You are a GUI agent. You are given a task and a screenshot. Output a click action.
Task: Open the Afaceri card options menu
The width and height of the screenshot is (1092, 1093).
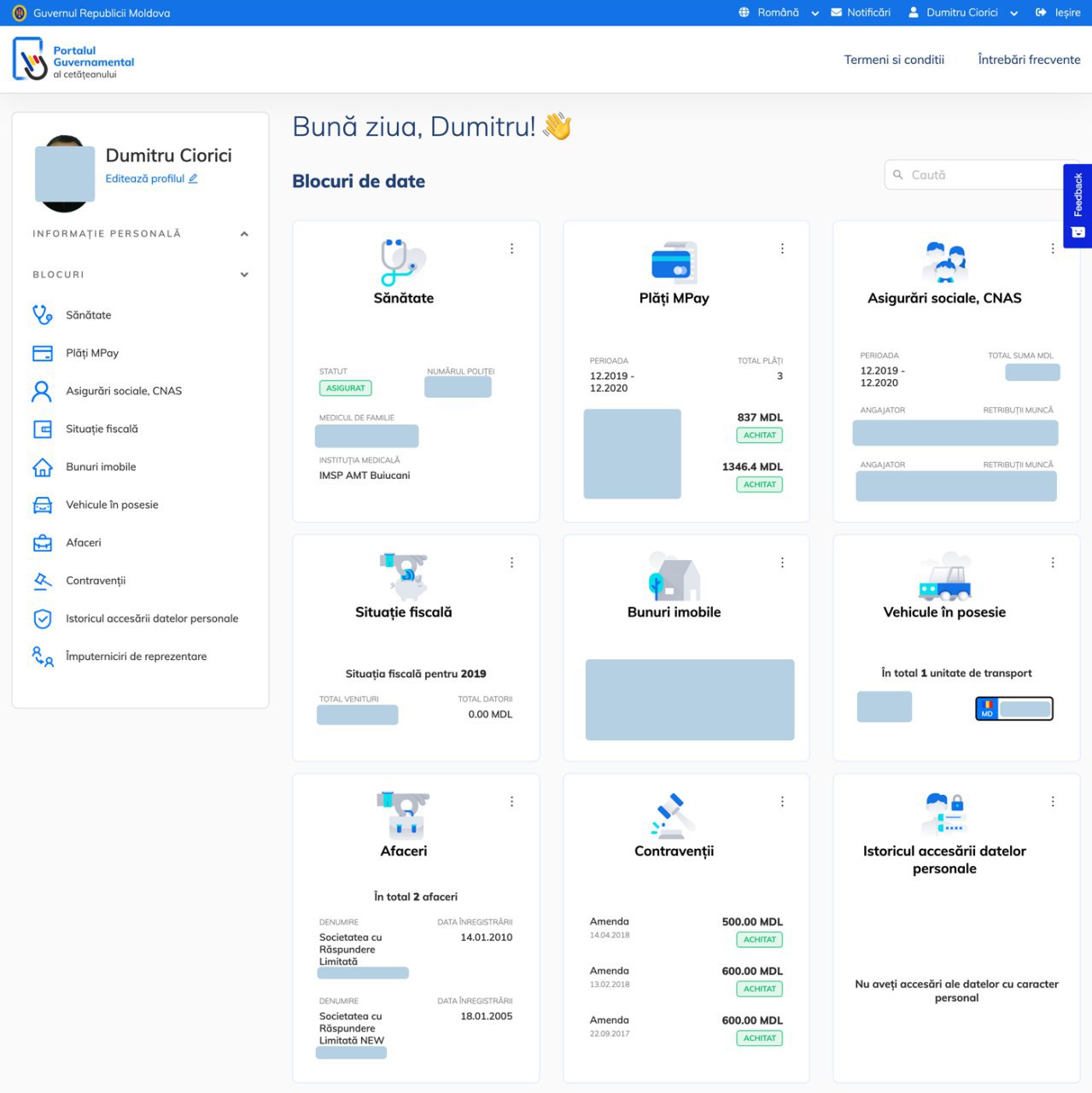pyautogui.click(x=511, y=802)
